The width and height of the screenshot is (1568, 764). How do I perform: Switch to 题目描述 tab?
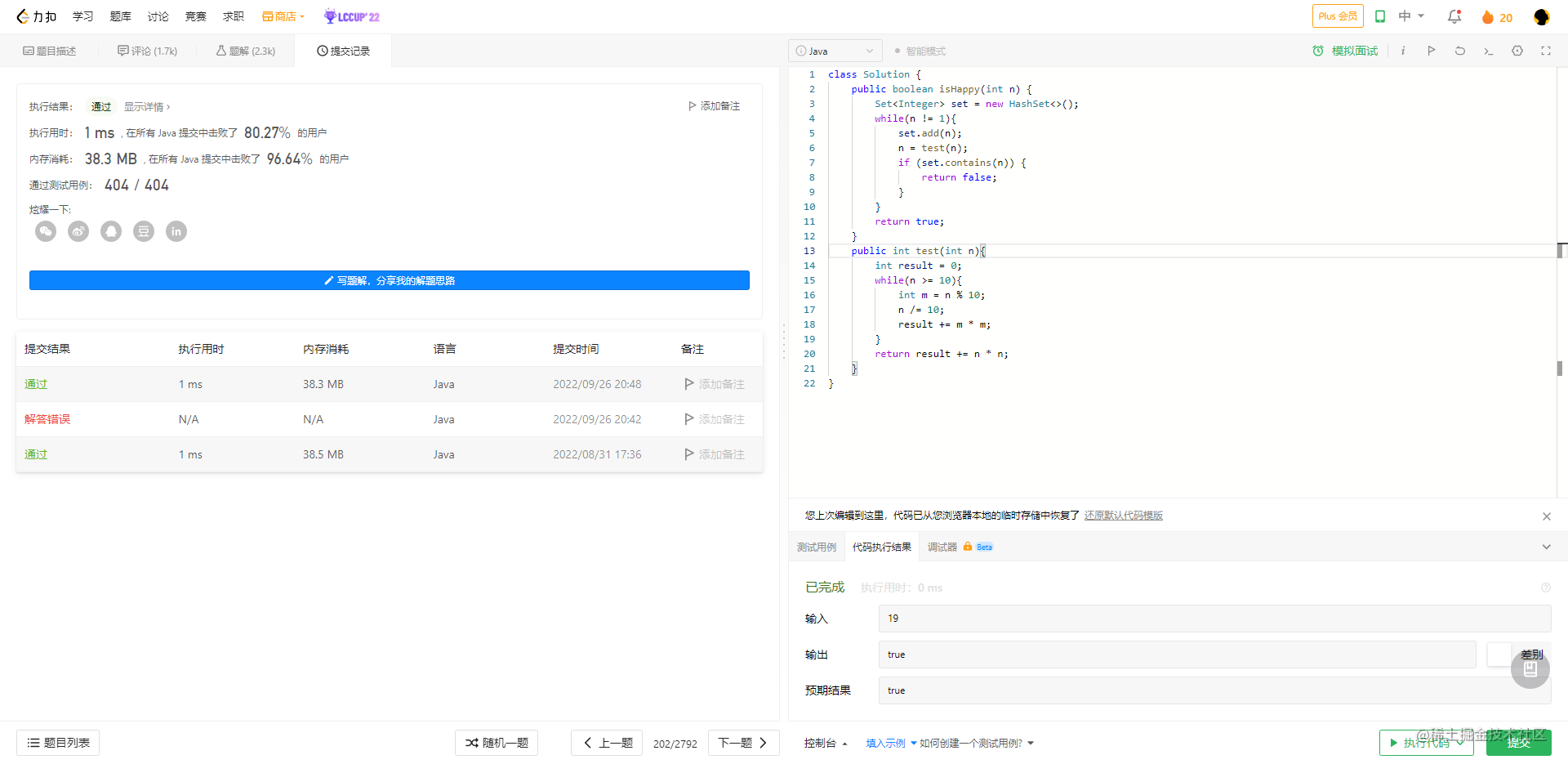[50, 51]
